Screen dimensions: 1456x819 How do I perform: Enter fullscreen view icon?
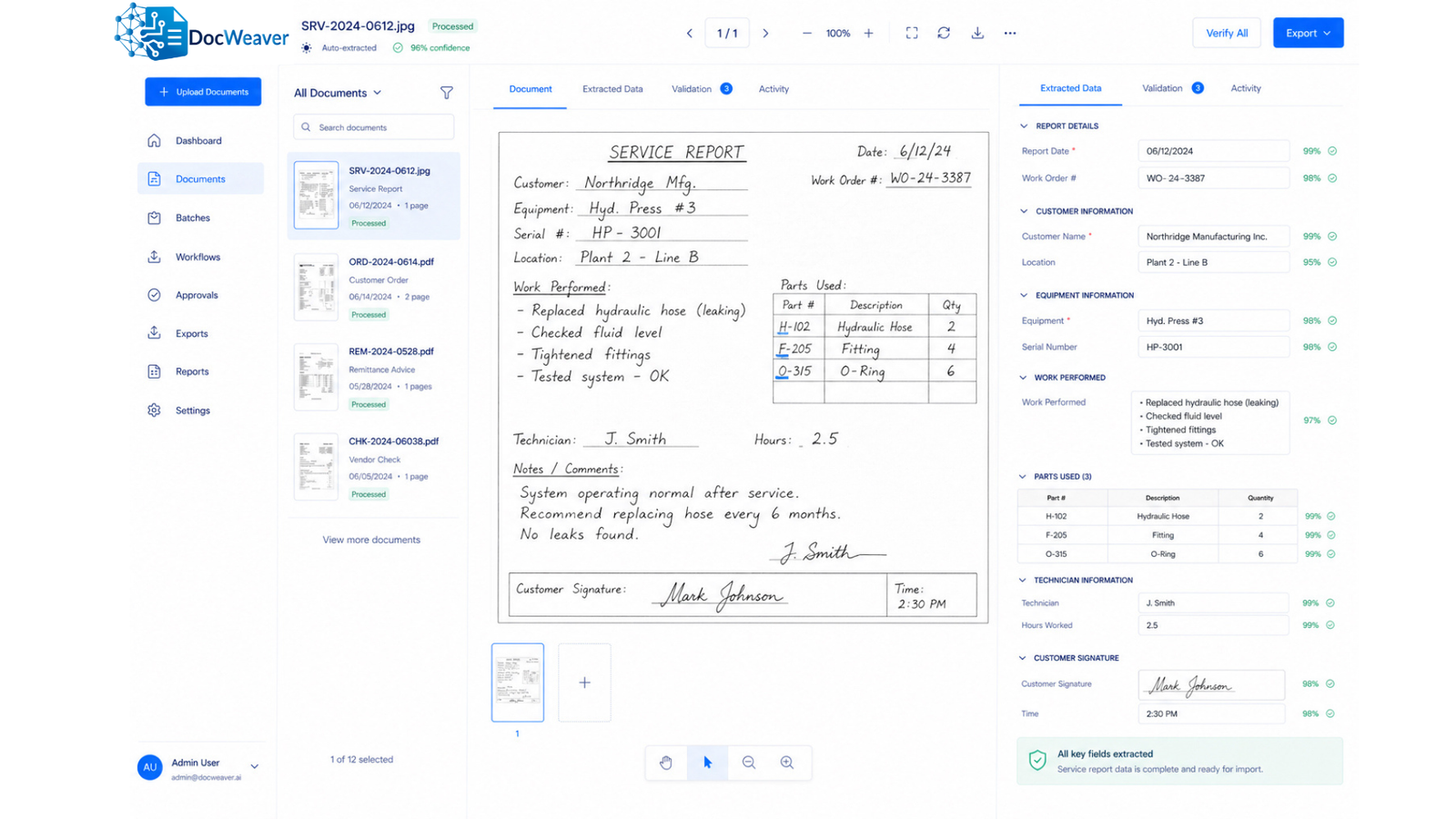pyautogui.click(x=911, y=33)
